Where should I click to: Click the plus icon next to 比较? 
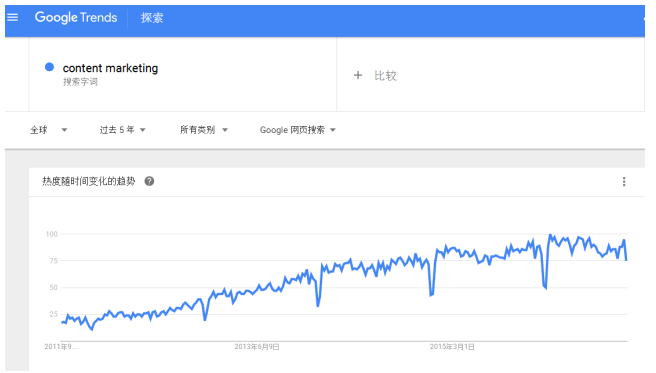358,75
